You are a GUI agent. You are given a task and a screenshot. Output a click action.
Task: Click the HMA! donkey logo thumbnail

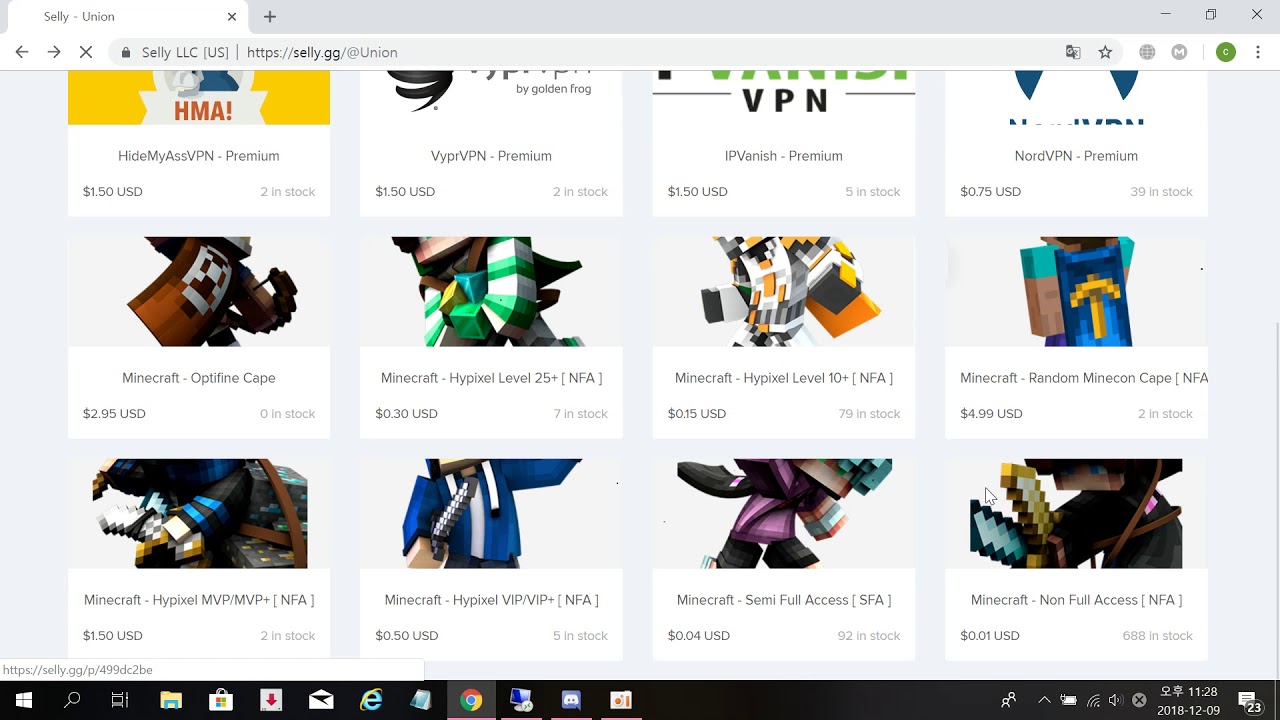[198, 98]
